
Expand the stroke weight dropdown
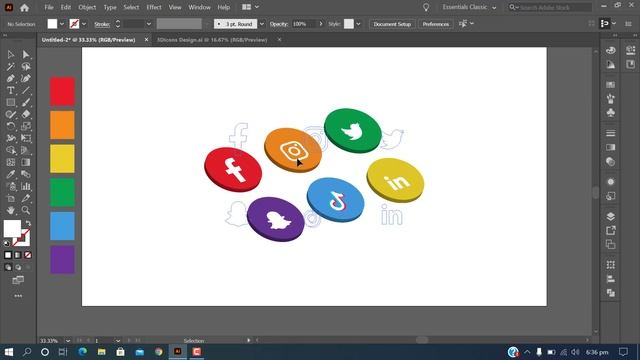(149, 24)
